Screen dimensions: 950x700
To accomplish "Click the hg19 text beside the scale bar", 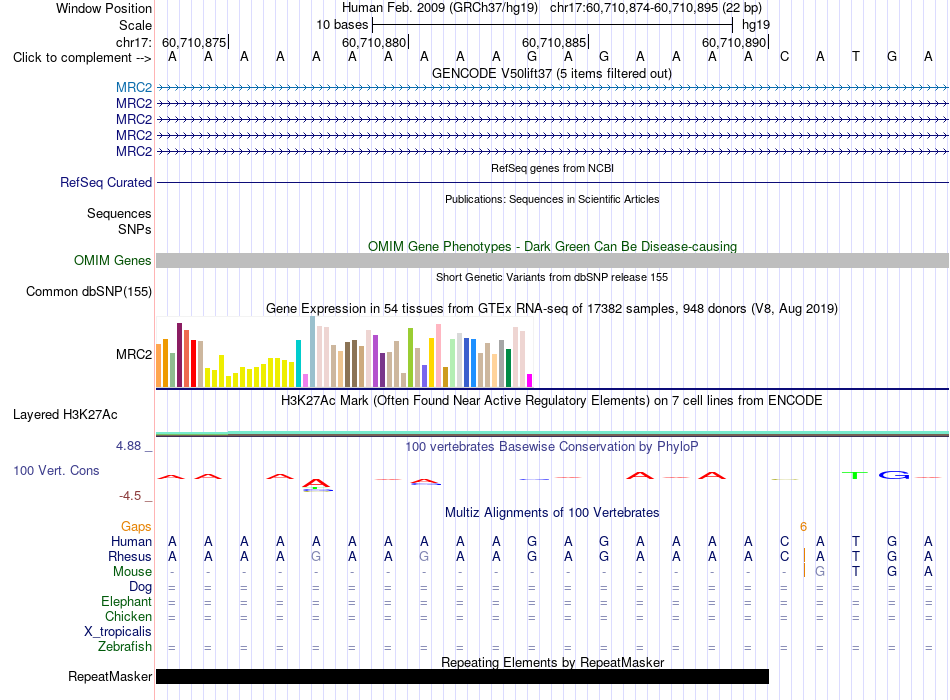I will [756, 25].
